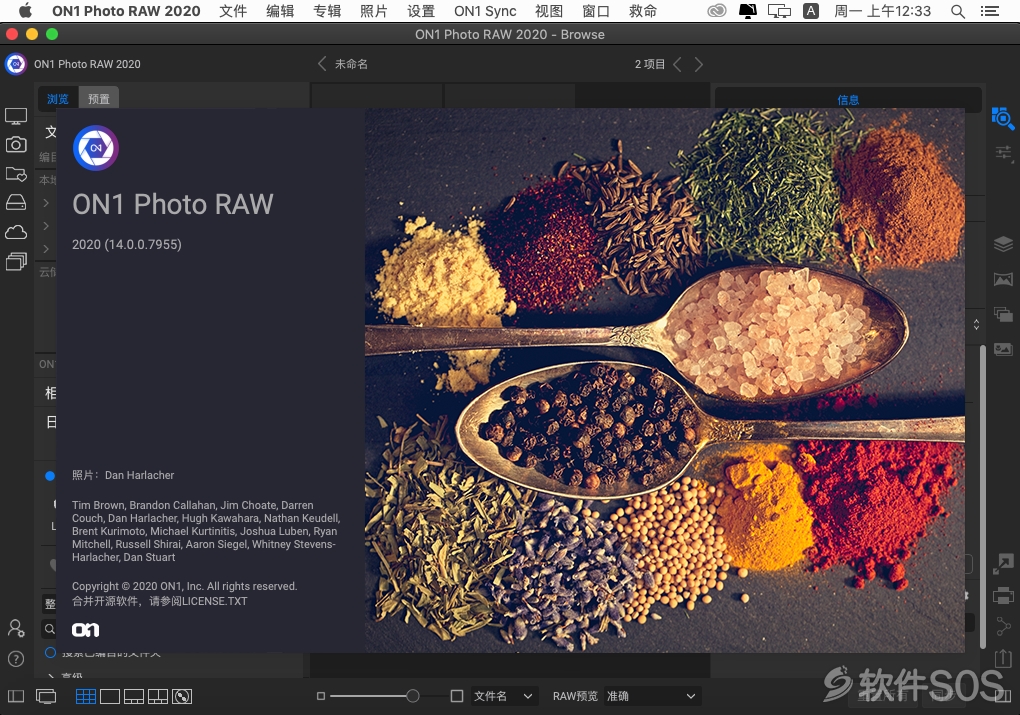Open Creative Cloud menu bar icon
The image size is (1020, 715).
[x=717, y=11]
